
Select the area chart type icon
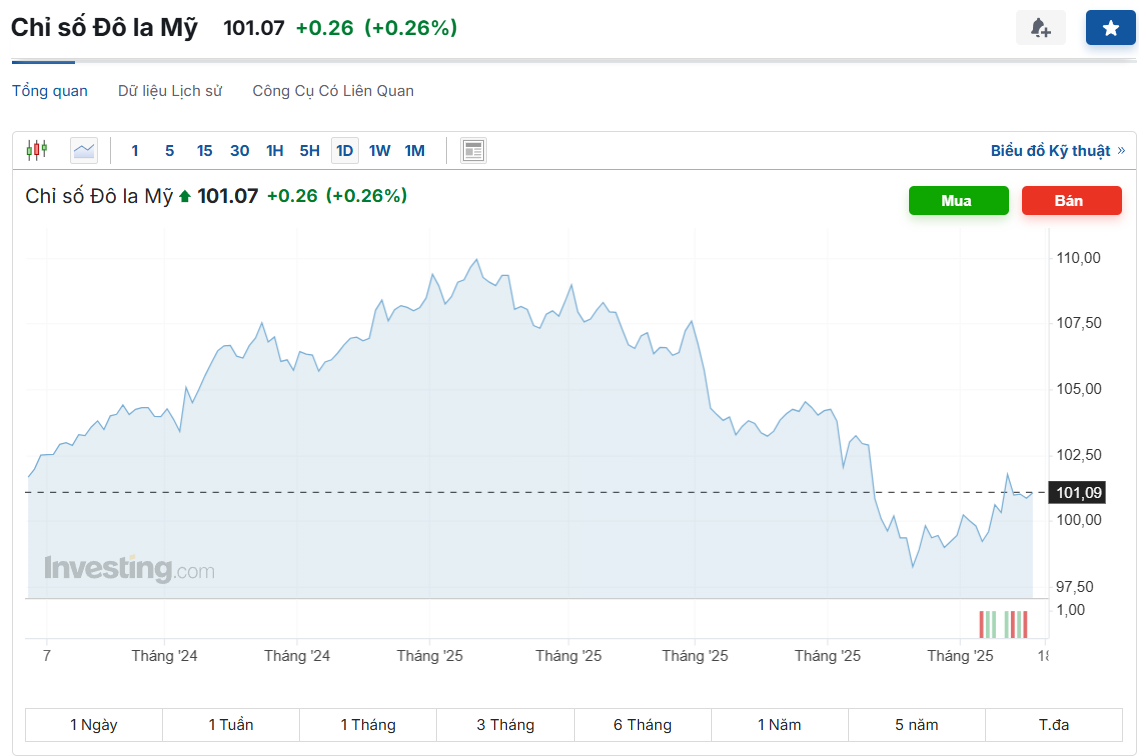[x=84, y=150]
